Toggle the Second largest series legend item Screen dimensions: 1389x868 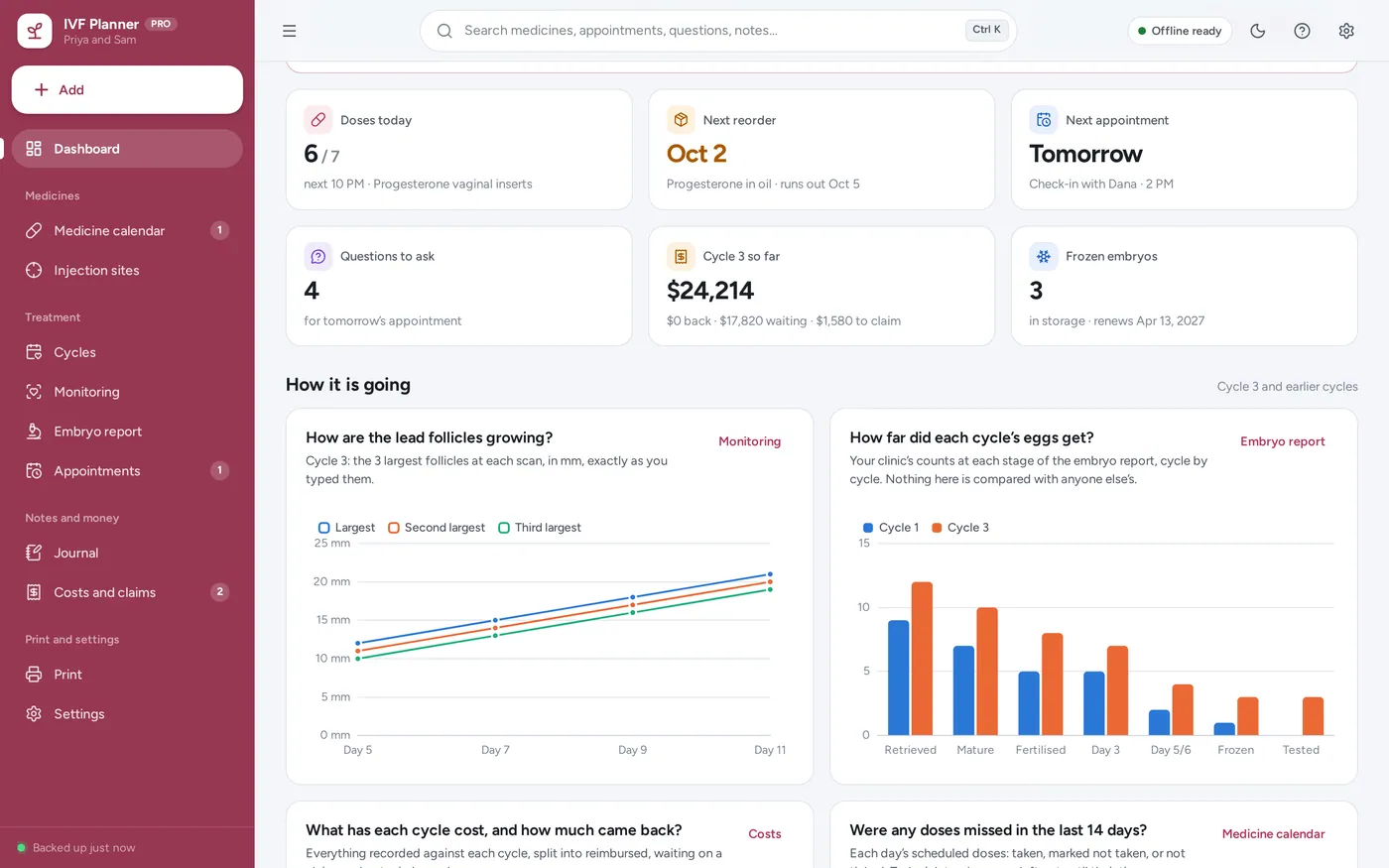[x=437, y=528]
